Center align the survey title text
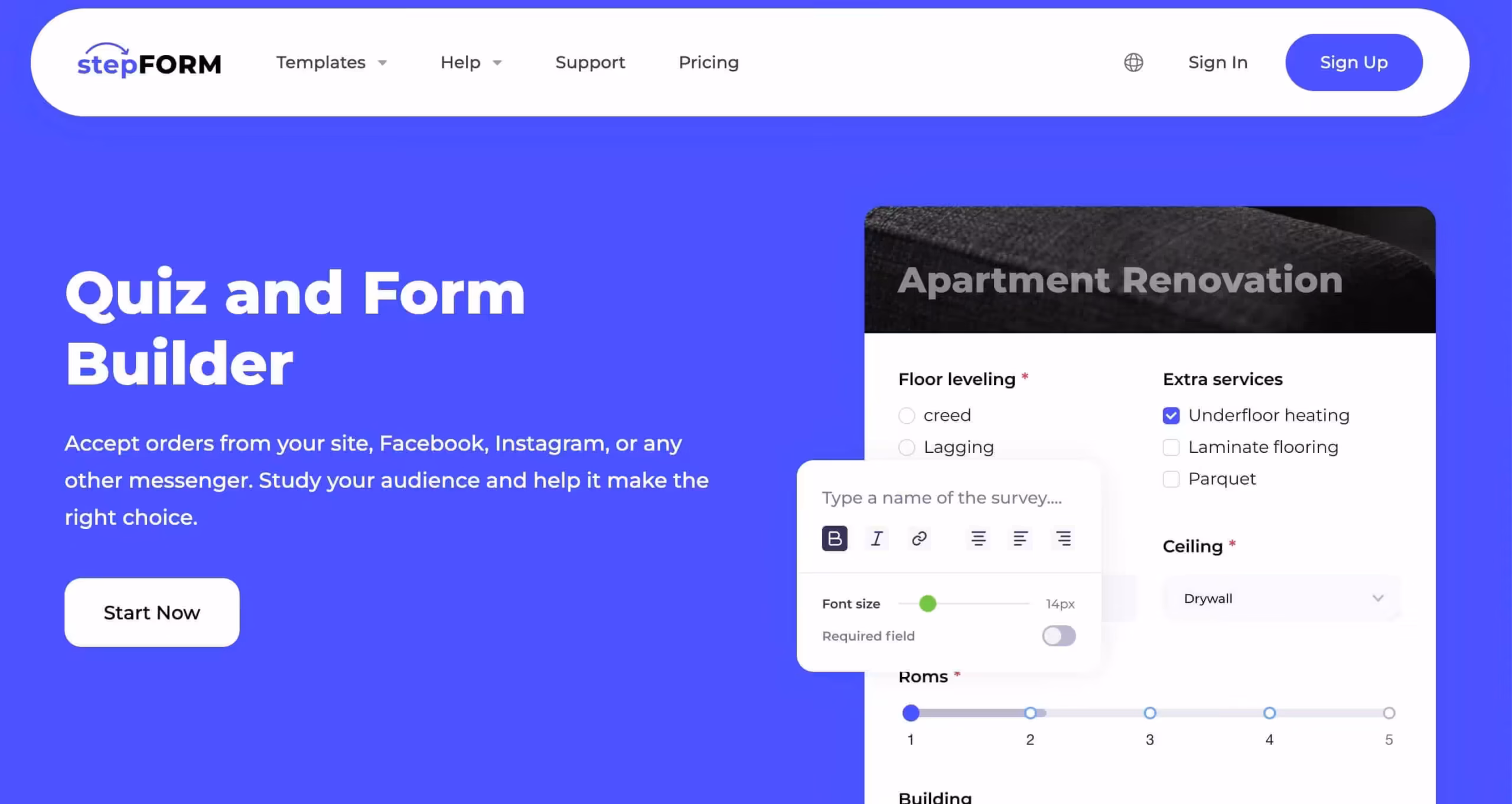 click(x=977, y=538)
